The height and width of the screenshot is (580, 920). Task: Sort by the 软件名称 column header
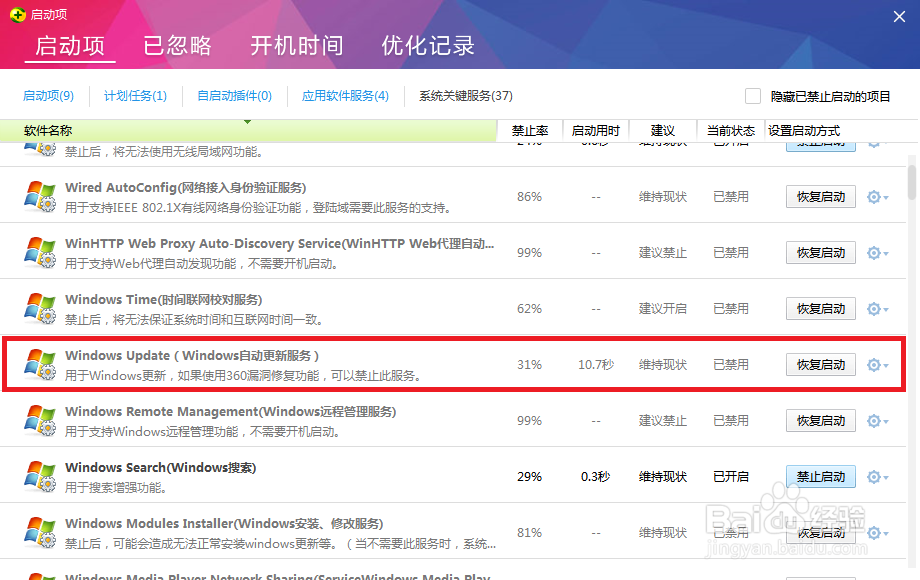tap(248, 131)
